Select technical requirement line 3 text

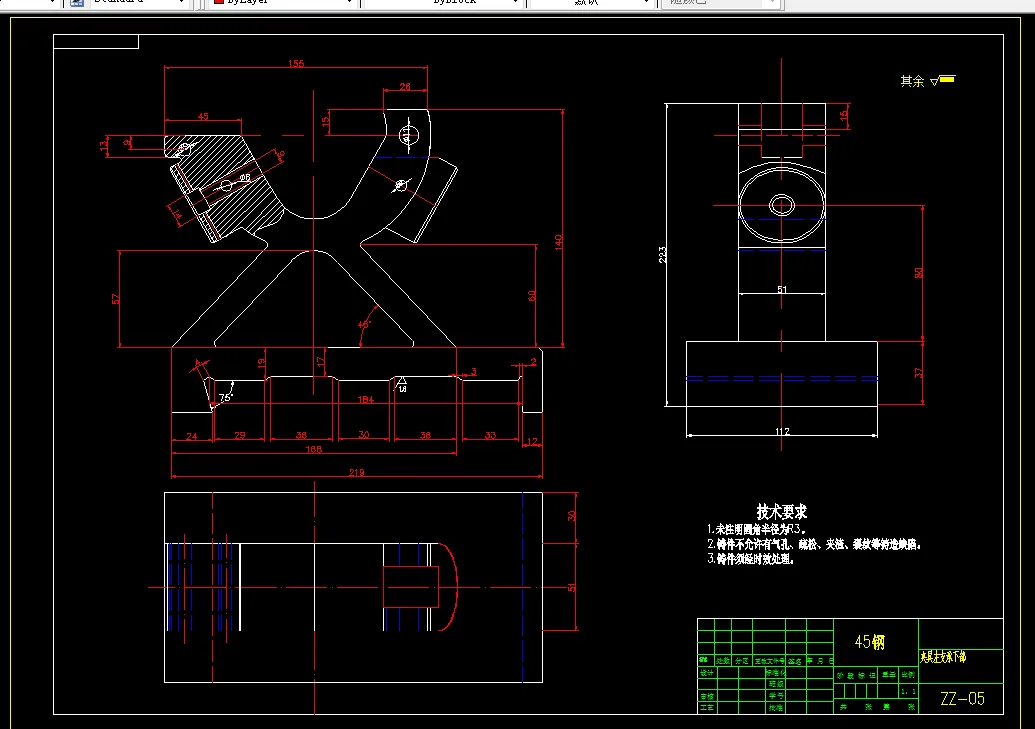[751, 559]
